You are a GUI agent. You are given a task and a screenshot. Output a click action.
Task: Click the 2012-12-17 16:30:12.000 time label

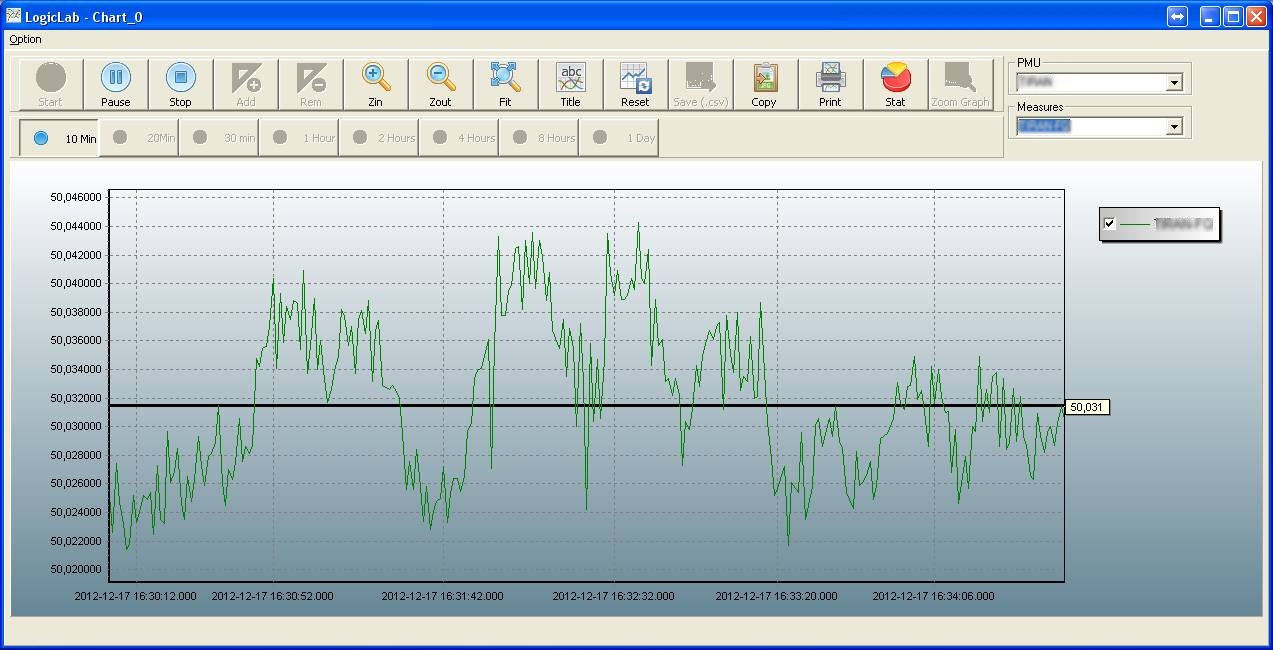[136, 596]
